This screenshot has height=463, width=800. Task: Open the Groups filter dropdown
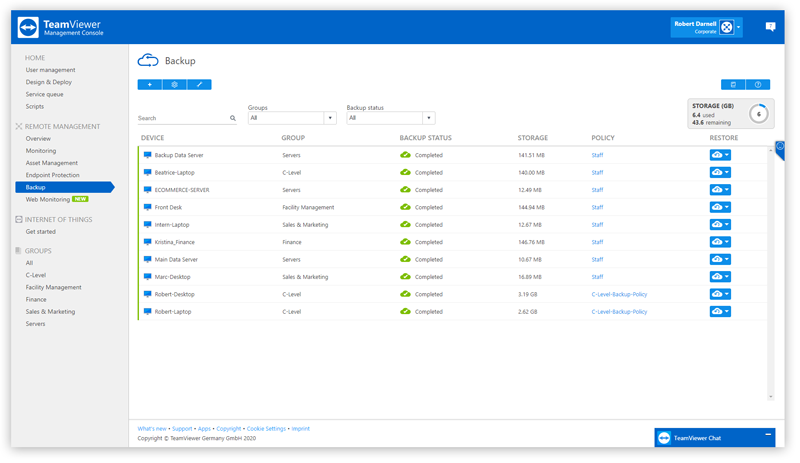[292, 118]
